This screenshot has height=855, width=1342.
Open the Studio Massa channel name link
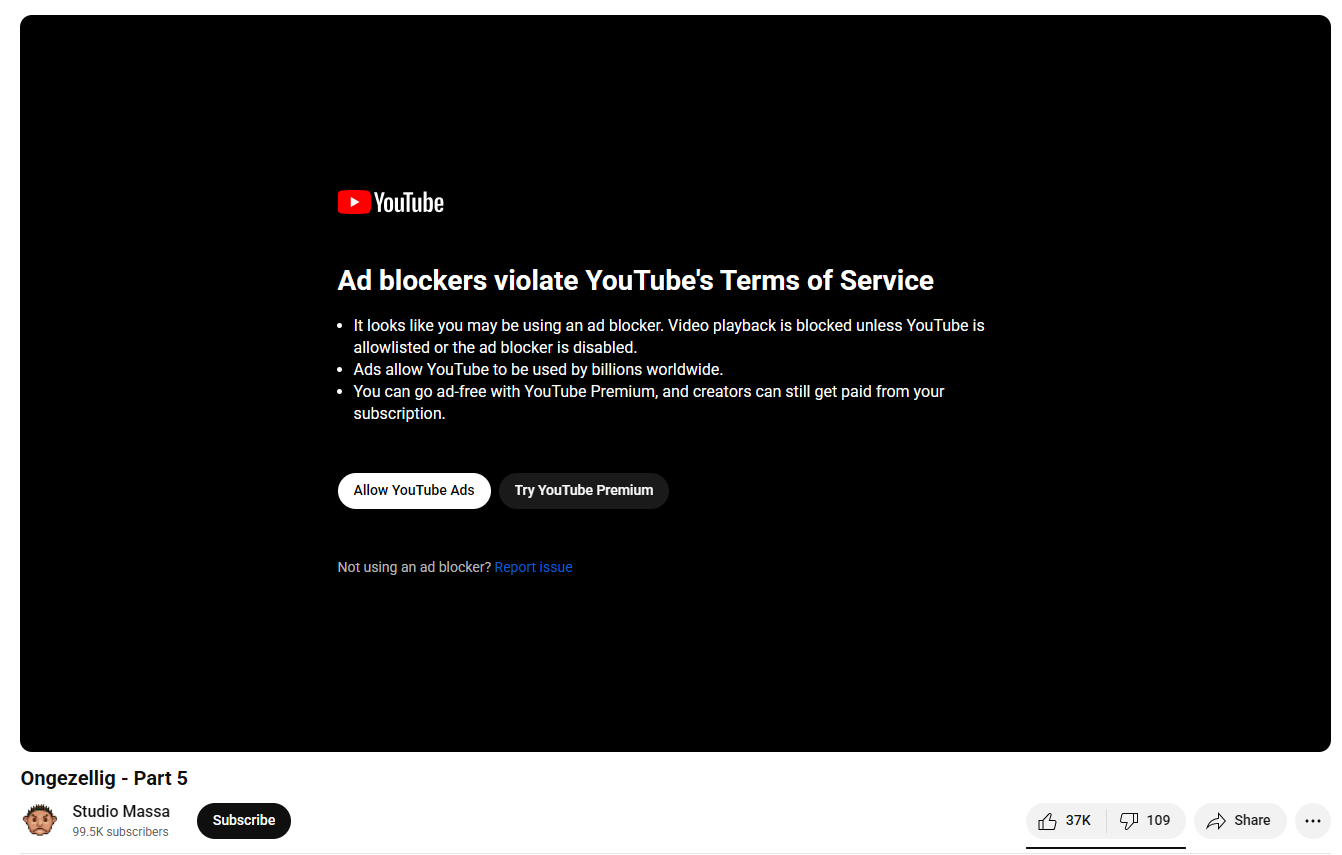click(x=121, y=811)
